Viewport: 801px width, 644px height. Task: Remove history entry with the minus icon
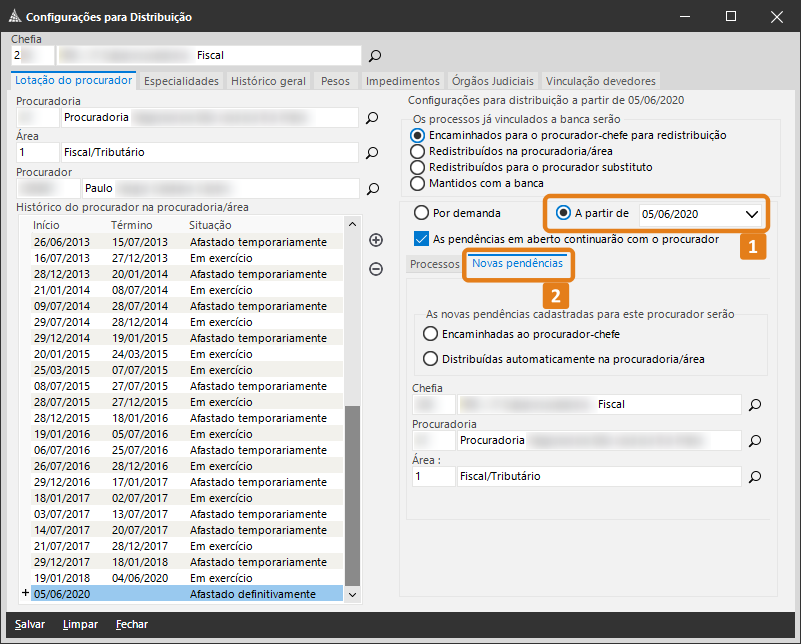tap(376, 268)
